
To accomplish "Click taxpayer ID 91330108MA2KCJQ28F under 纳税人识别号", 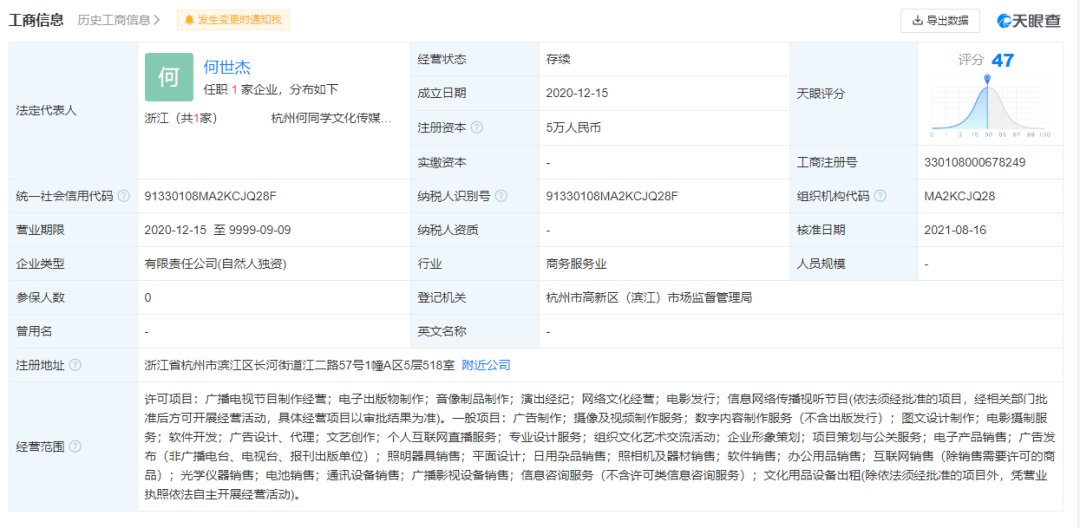I will pos(612,196).
